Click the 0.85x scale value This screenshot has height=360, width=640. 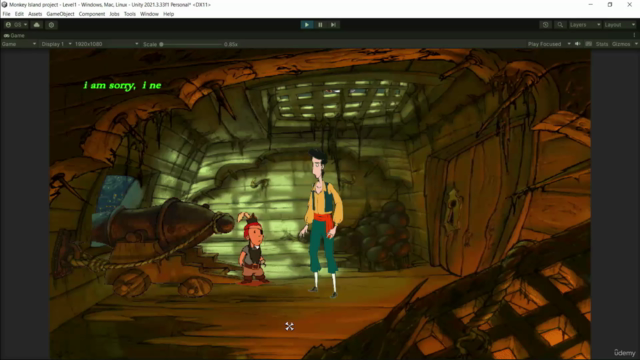coord(231,44)
